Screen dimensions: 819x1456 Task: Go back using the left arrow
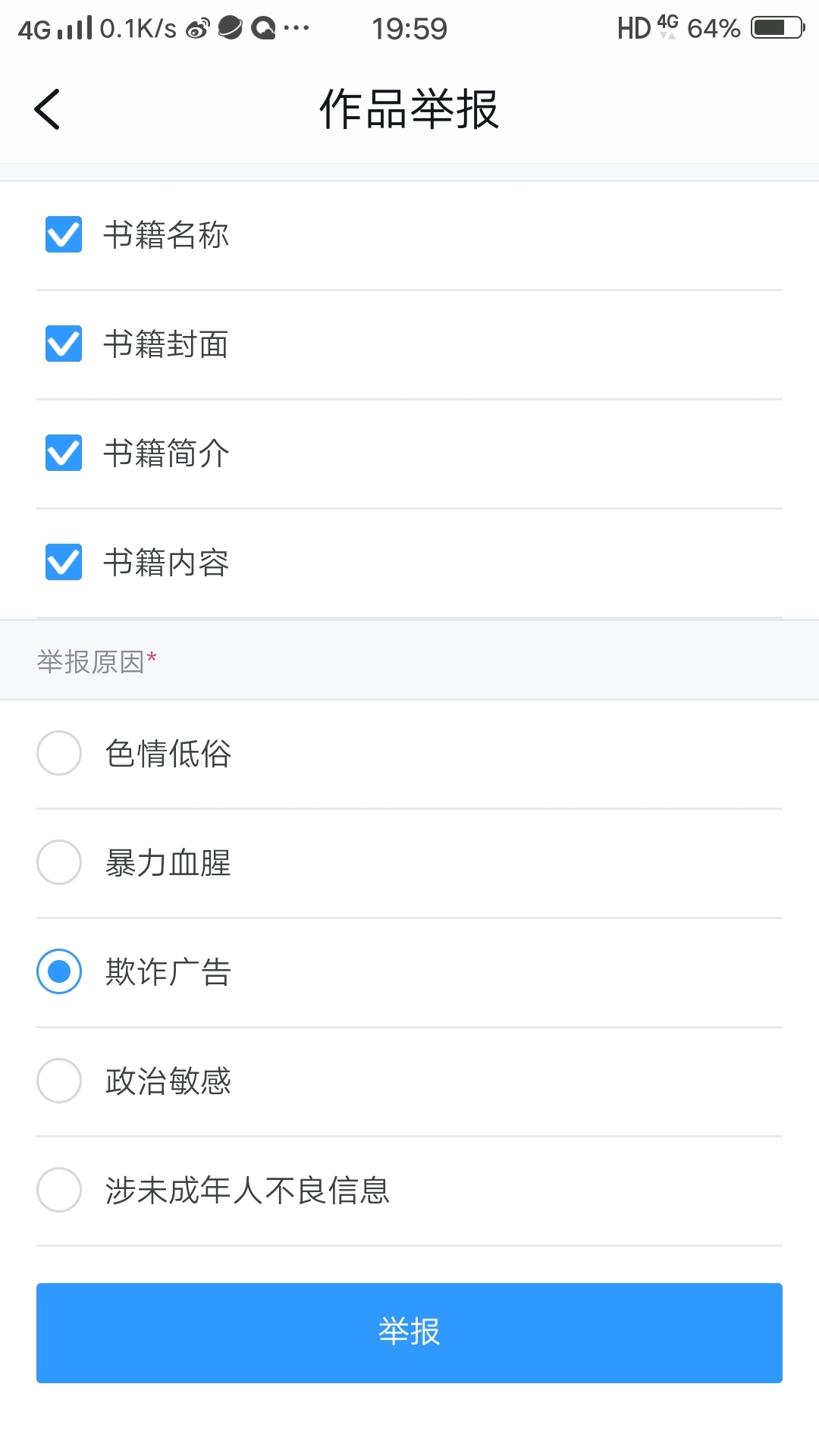point(47,109)
